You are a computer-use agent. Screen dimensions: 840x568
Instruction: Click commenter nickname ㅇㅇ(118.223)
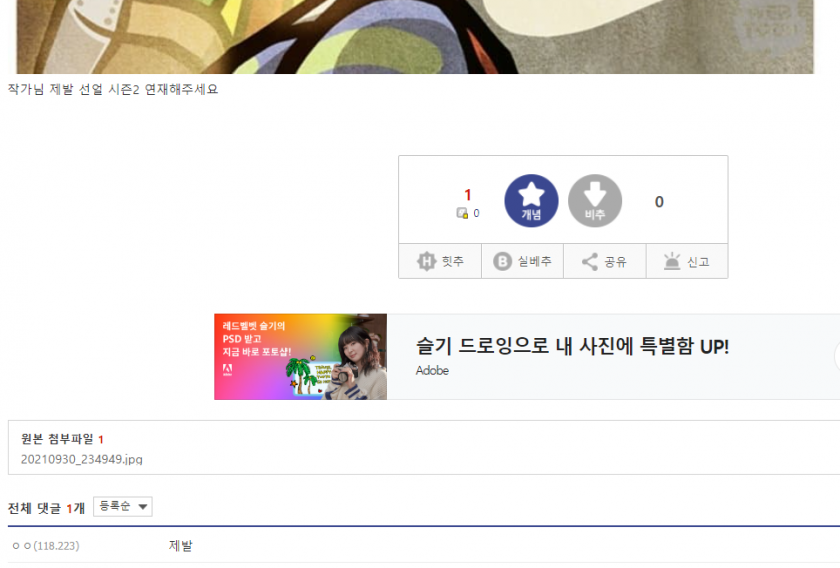click(46, 545)
